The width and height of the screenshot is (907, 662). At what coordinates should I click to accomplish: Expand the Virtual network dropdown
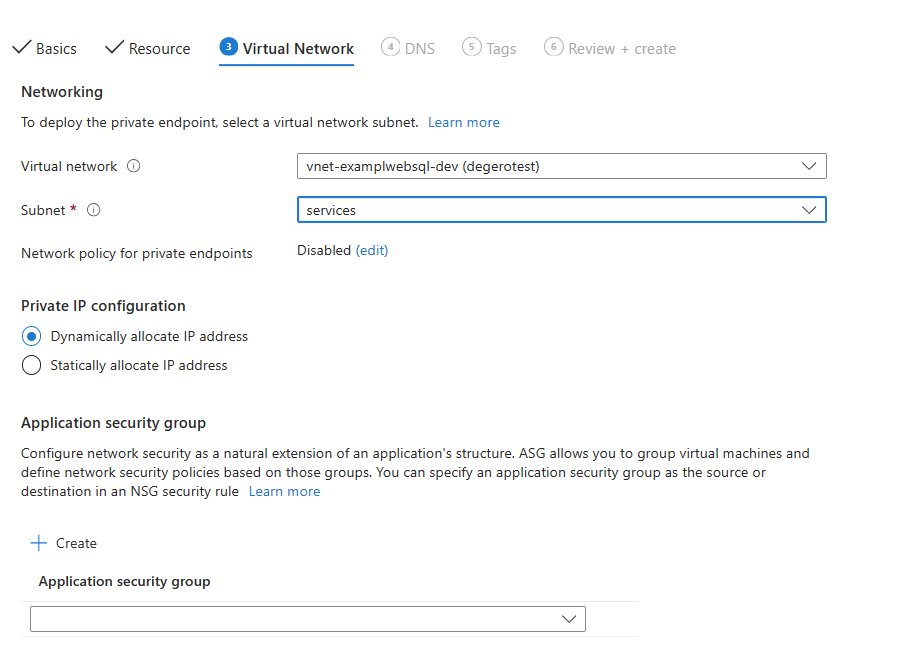coord(561,167)
